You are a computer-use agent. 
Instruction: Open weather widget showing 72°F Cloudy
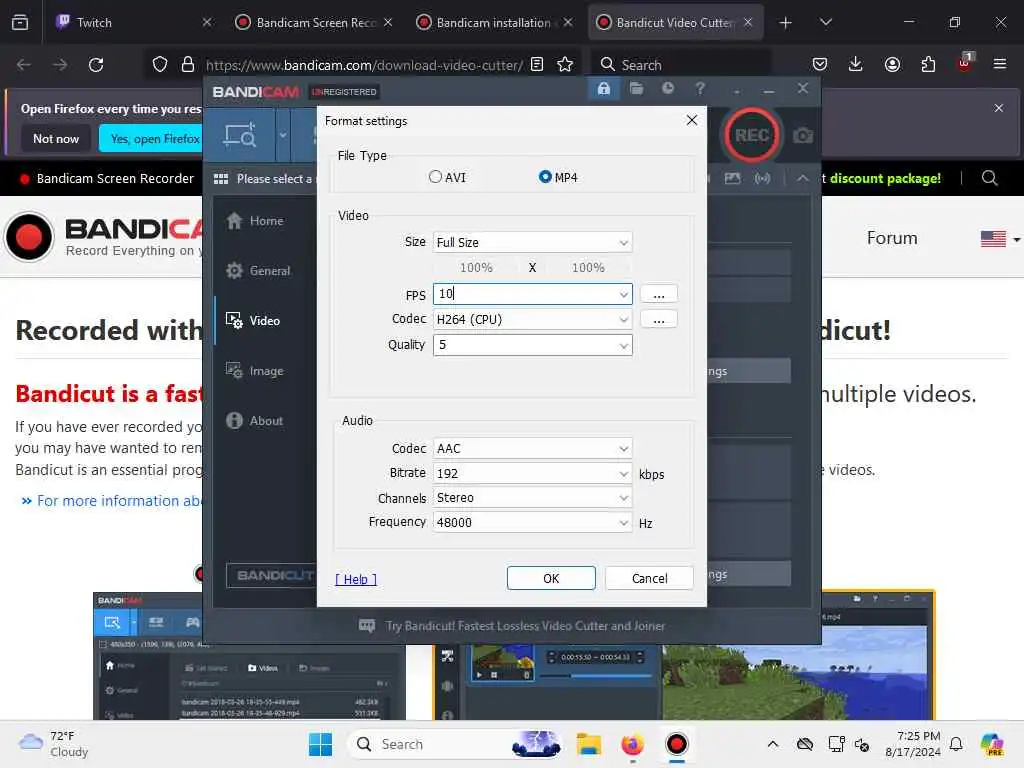(56, 744)
